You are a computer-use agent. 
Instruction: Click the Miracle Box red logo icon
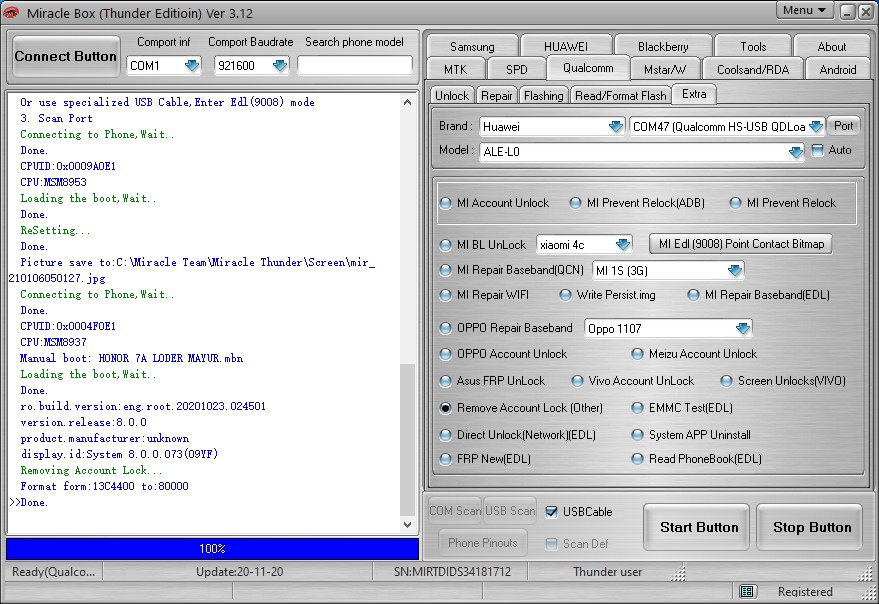pyautogui.click(x=11, y=12)
